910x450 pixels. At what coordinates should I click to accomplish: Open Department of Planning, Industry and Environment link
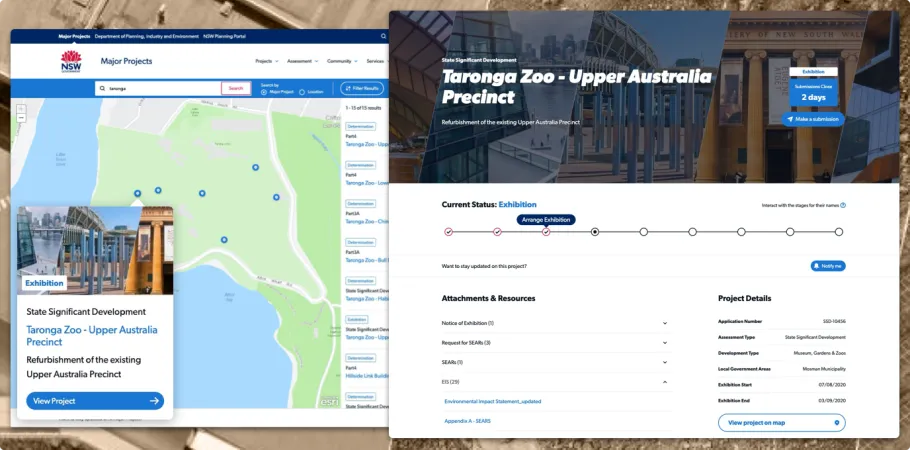pos(147,36)
